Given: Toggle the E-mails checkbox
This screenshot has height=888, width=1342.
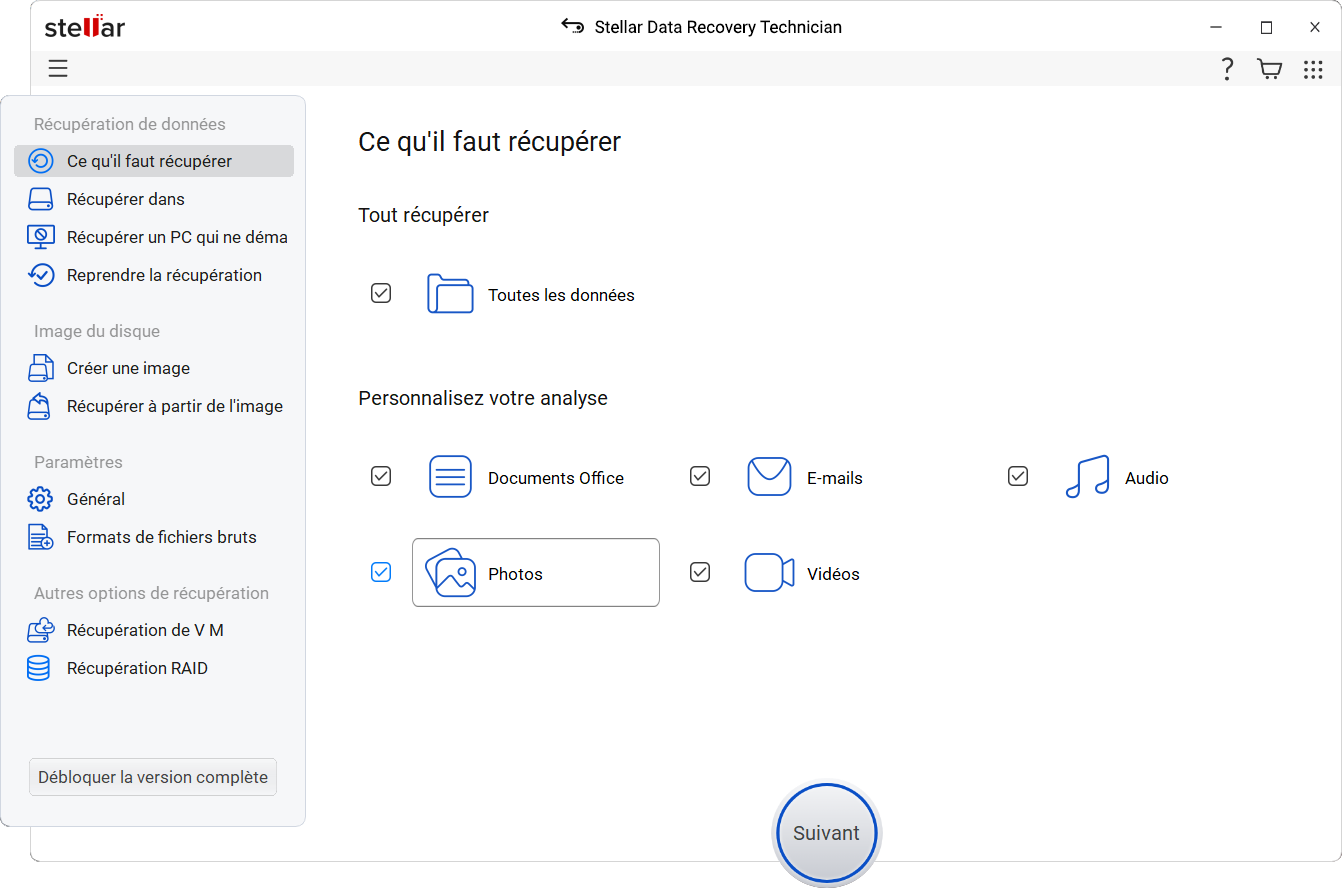Looking at the screenshot, I should tap(700, 476).
